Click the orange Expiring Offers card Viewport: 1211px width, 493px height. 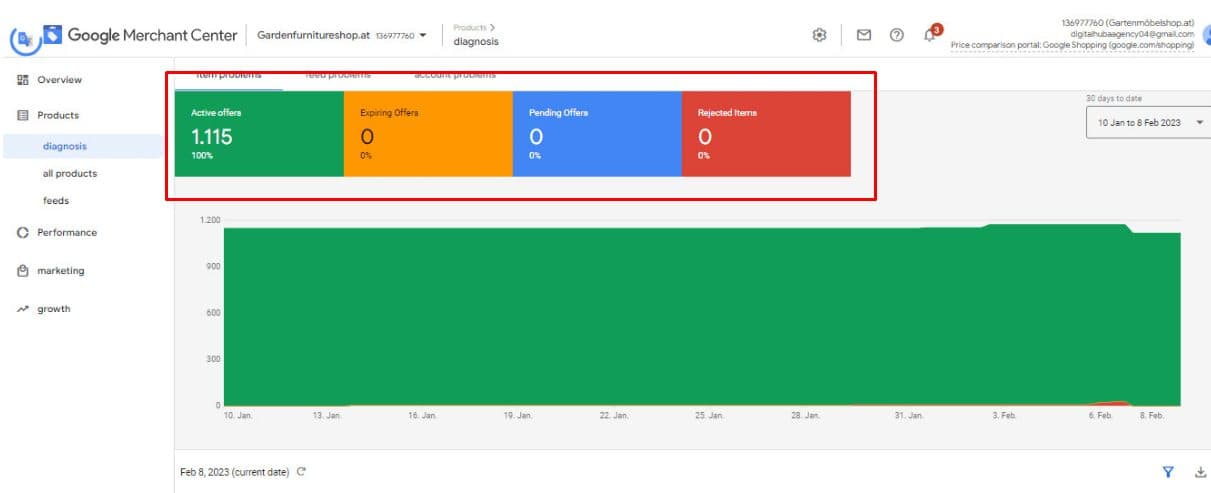[x=428, y=134]
